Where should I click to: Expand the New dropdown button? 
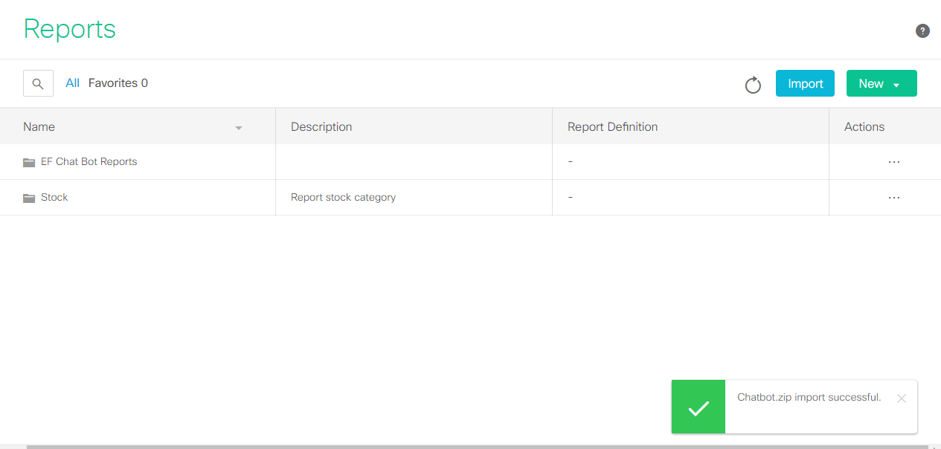(881, 84)
